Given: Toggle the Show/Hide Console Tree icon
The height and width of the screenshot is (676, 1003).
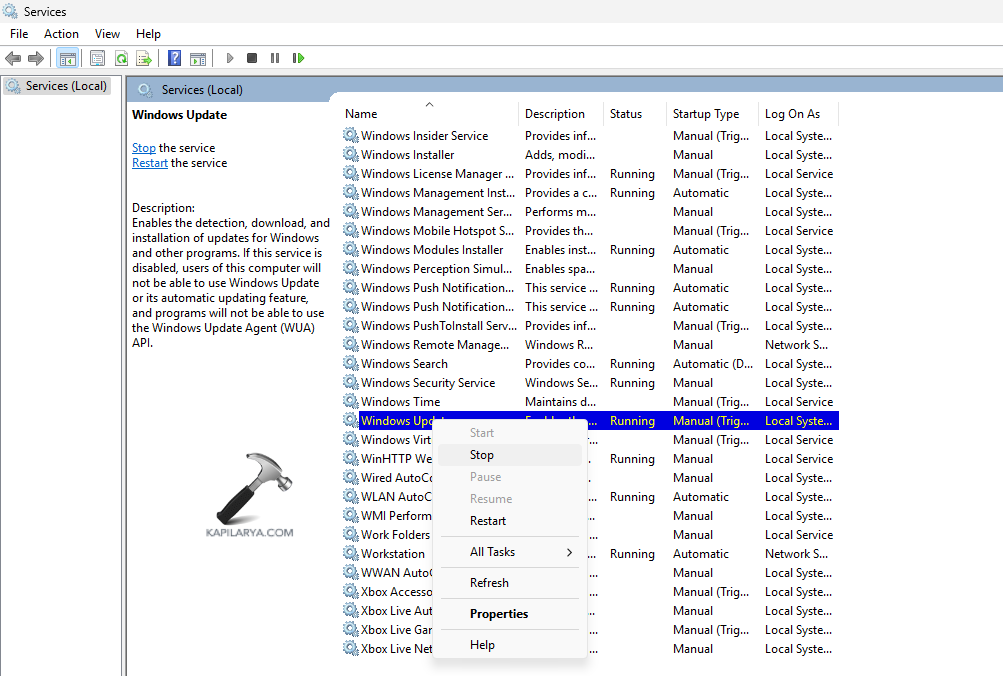Looking at the screenshot, I should click(x=68, y=58).
